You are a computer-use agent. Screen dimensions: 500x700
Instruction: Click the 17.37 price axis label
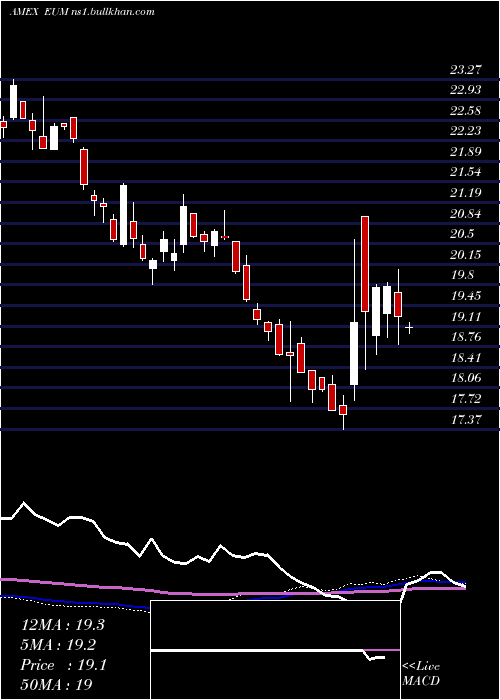[x=466, y=419]
